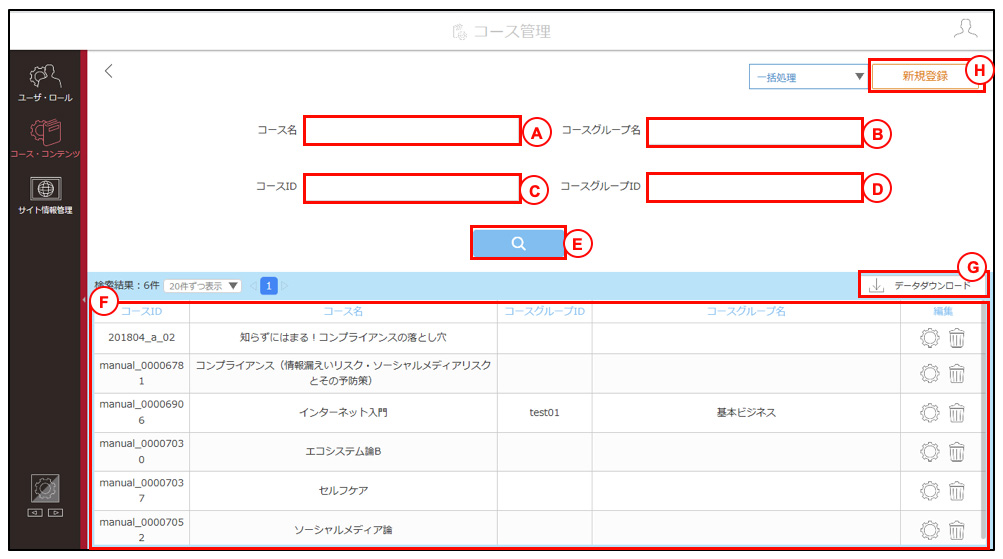The image size is (1003, 559).
Task: Edit settings for ソーシャルメディア論 course
Action: [929, 530]
